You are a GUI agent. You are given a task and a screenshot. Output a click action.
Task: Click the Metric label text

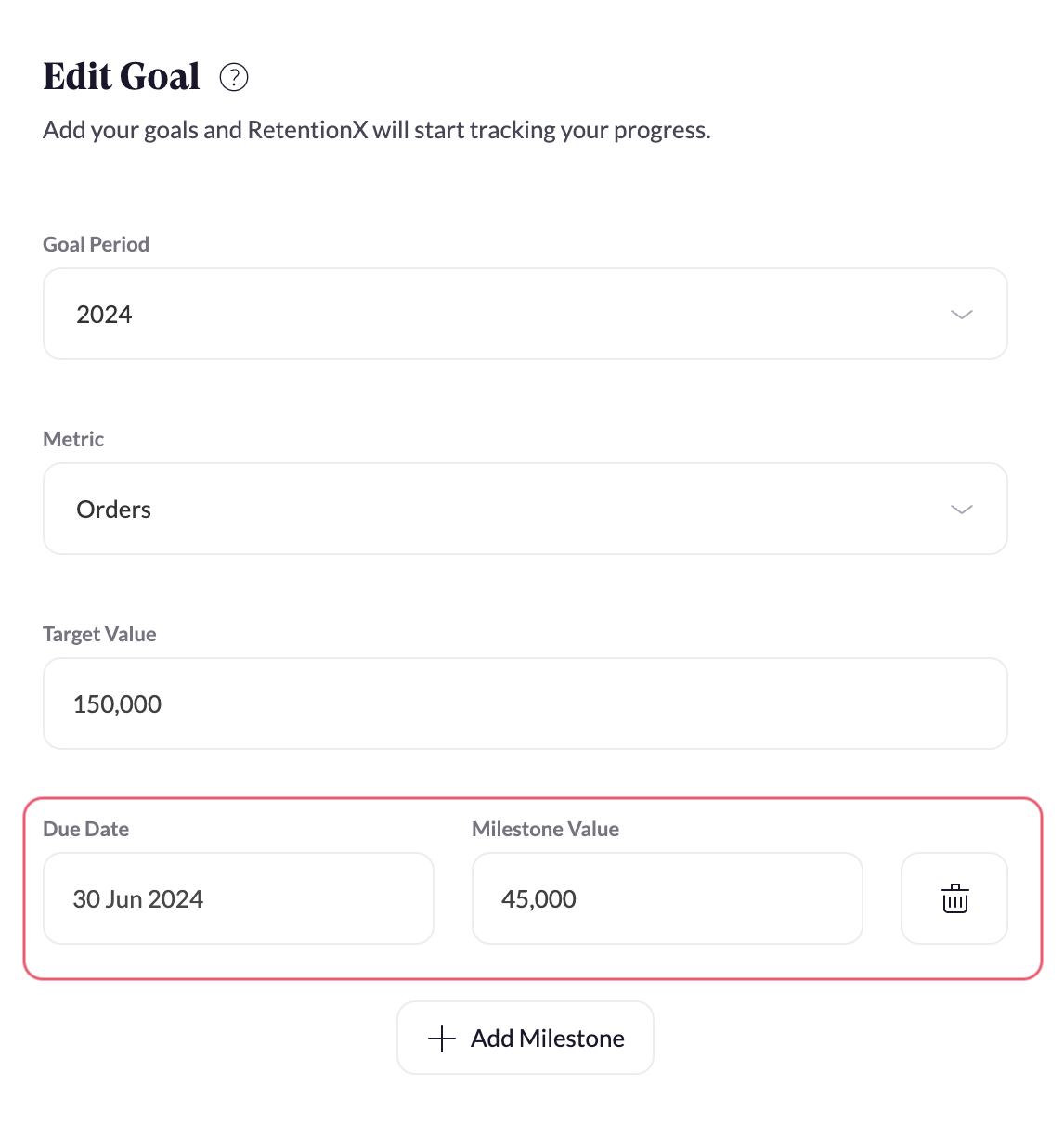[74, 439]
